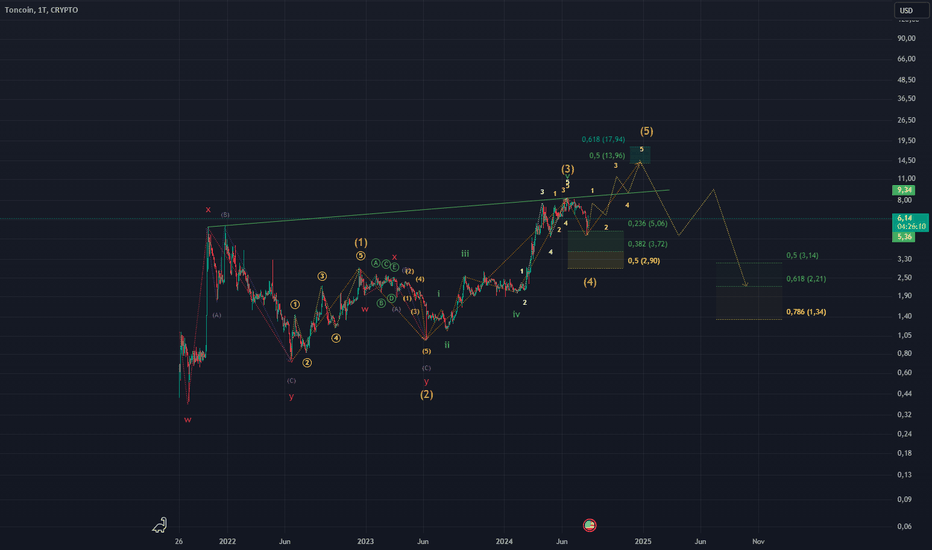Select the 5,36 price label
Viewport: 932px width, 550px height.
tap(904, 237)
